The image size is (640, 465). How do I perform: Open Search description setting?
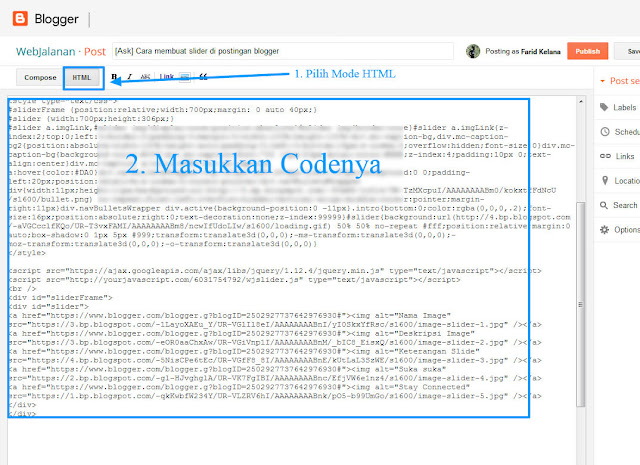click(x=618, y=205)
